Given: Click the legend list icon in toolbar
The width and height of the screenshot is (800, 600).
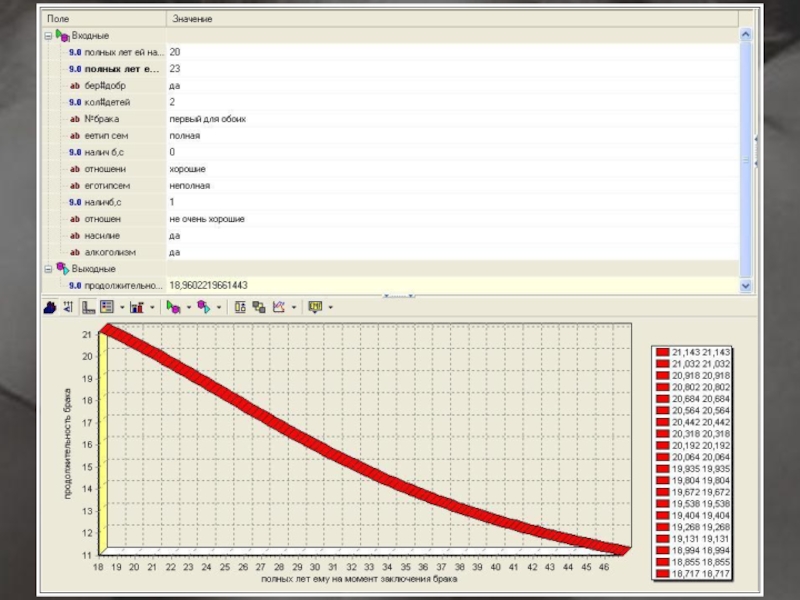Looking at the screenshot, I should [107, 307].
